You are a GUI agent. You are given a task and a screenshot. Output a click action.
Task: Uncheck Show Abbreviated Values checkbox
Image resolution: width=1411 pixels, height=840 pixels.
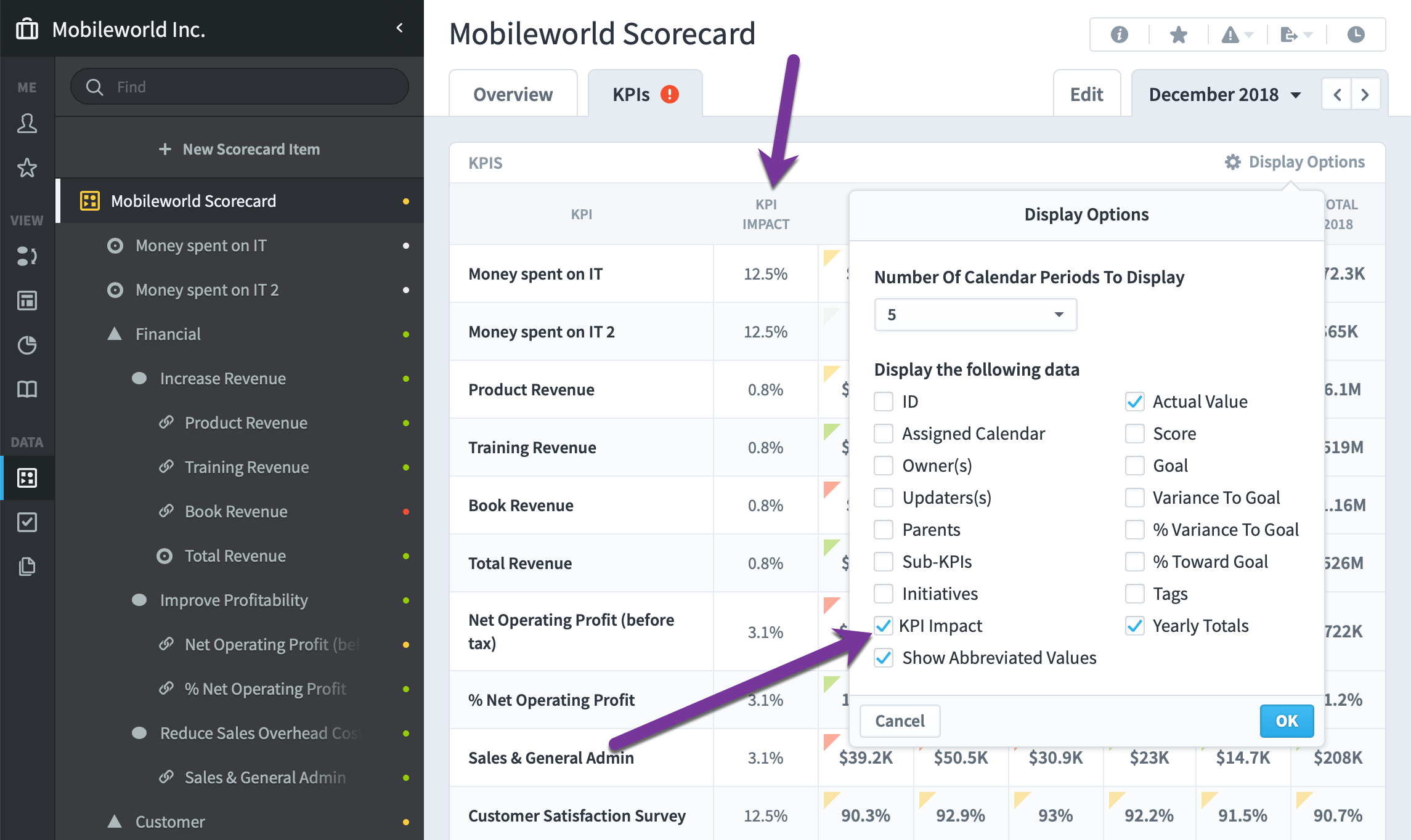(884, 658)
